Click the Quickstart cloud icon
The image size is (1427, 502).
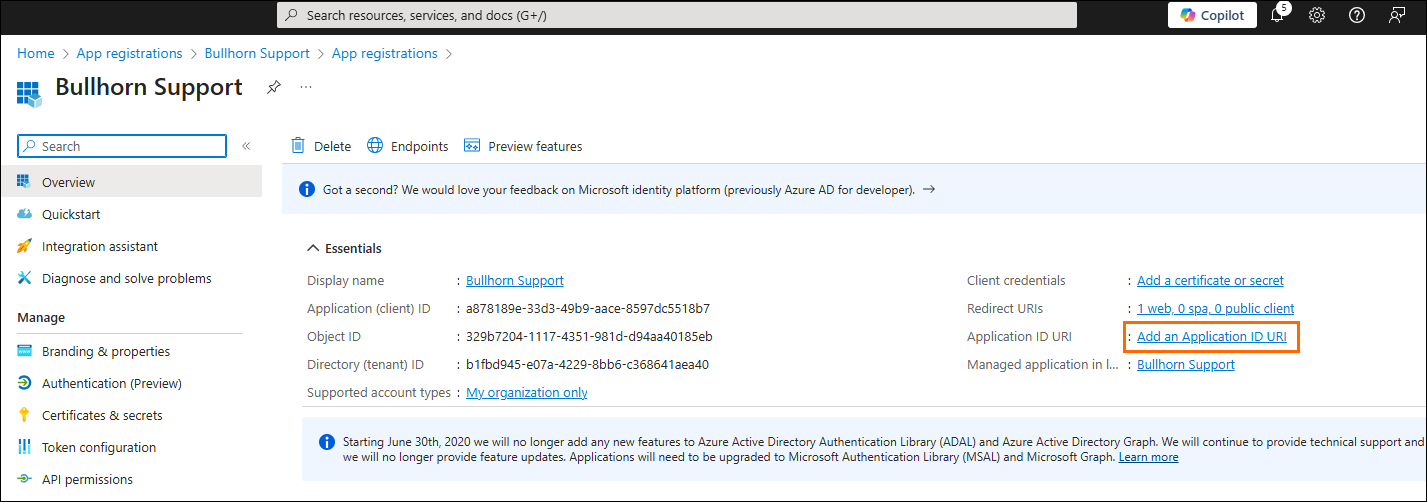pos(25,214)
